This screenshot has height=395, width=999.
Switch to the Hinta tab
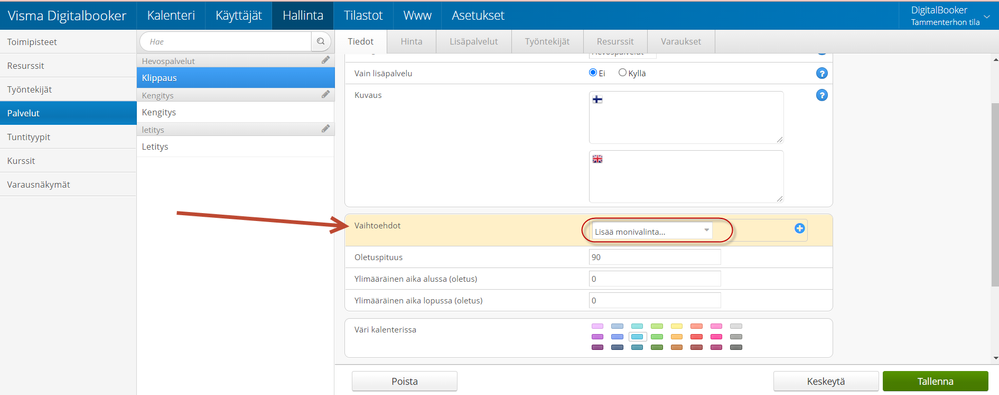412,41
